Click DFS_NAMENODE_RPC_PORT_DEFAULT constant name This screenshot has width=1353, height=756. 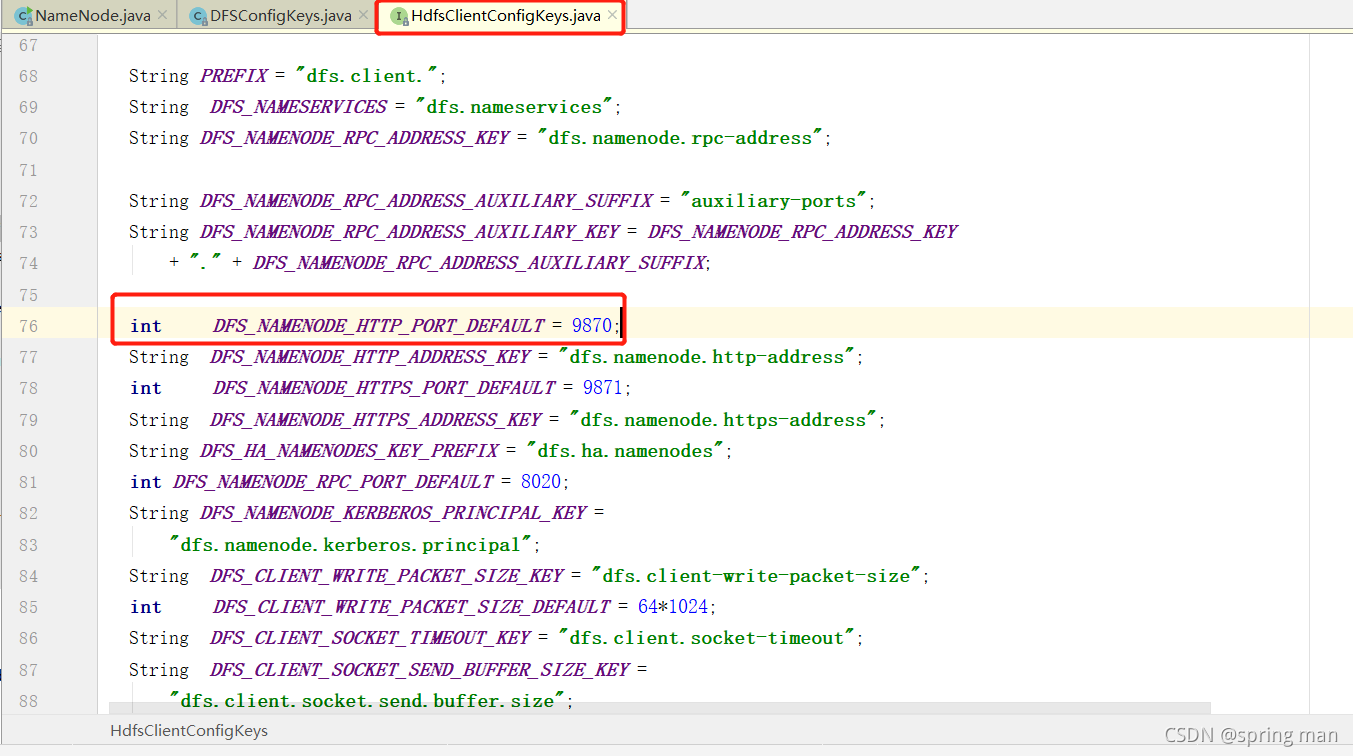[333, 482]
